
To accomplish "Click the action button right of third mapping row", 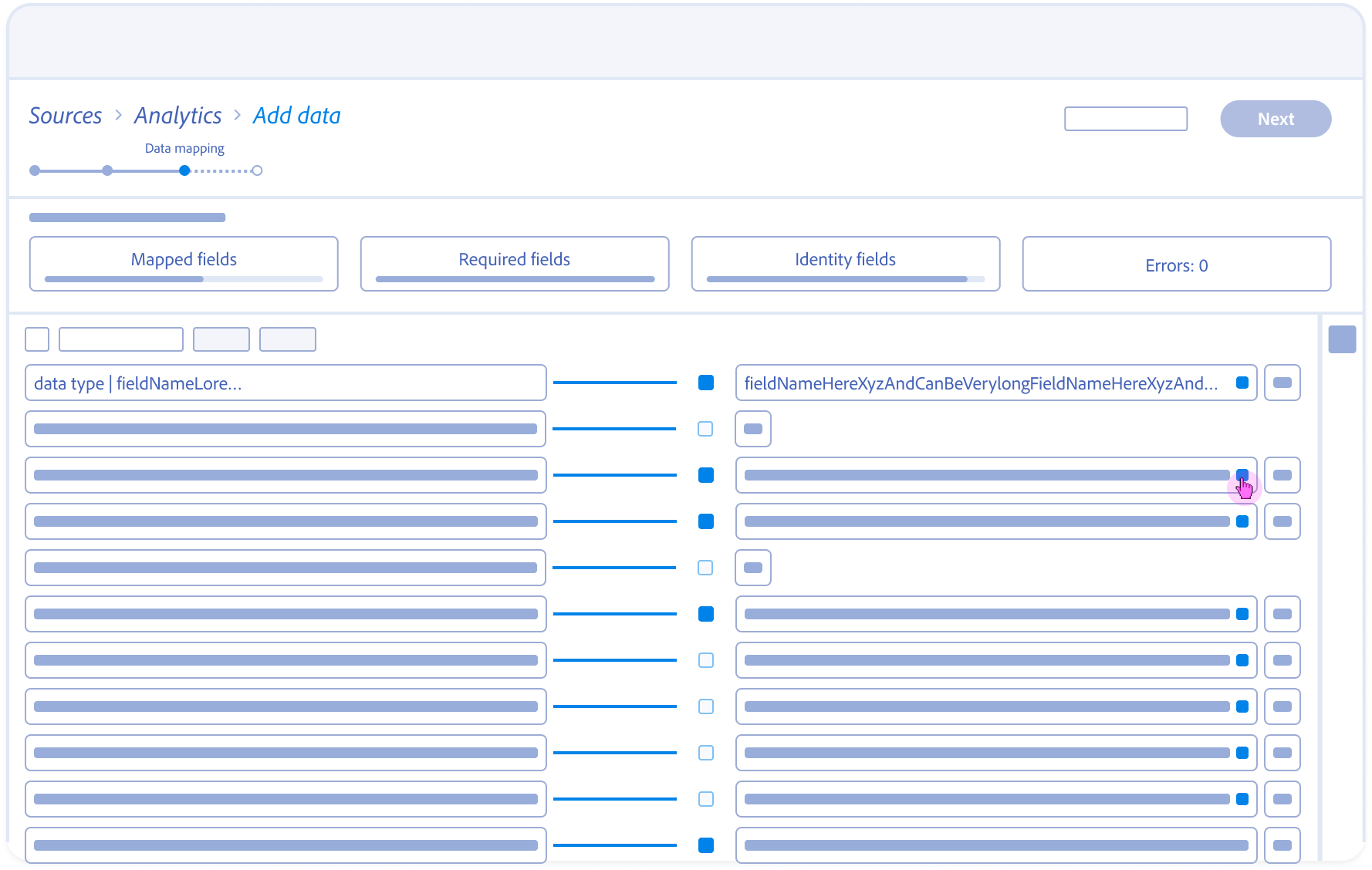I will (x=1282, y=475).
